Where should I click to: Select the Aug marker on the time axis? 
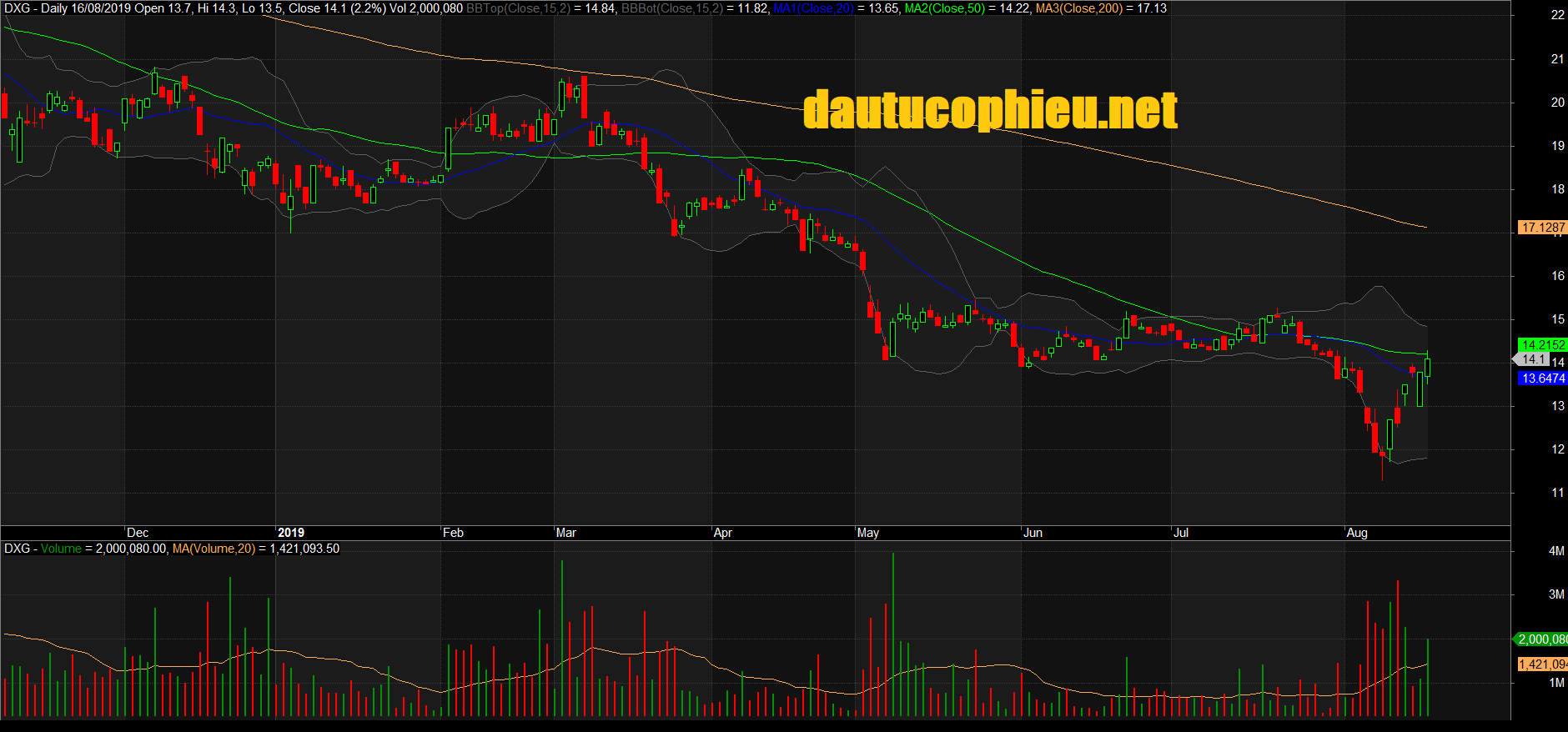[1357, 533]
